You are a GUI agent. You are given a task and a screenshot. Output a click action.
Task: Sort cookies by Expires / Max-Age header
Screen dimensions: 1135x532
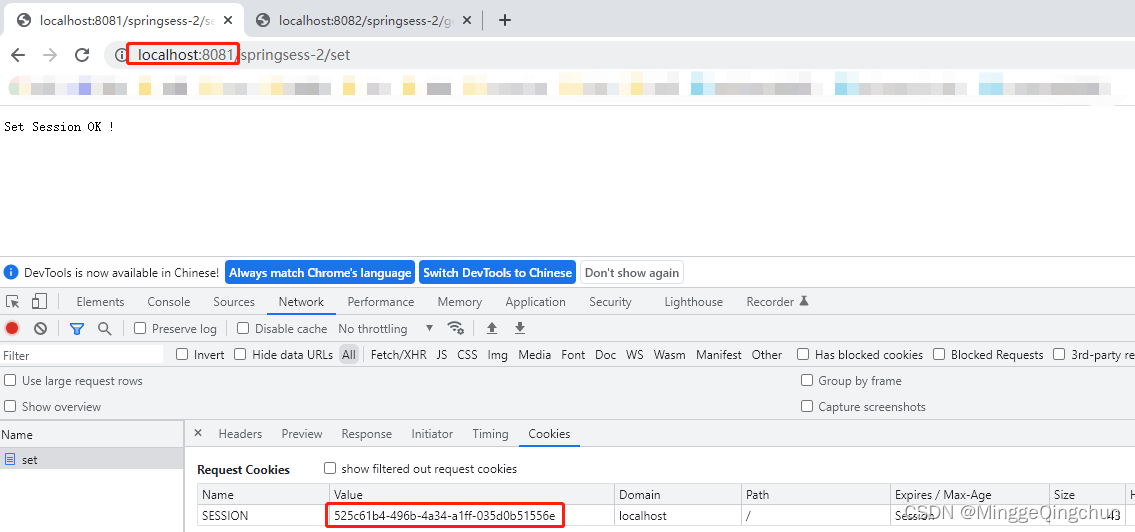pyautogui.click(x=969, y=495)
